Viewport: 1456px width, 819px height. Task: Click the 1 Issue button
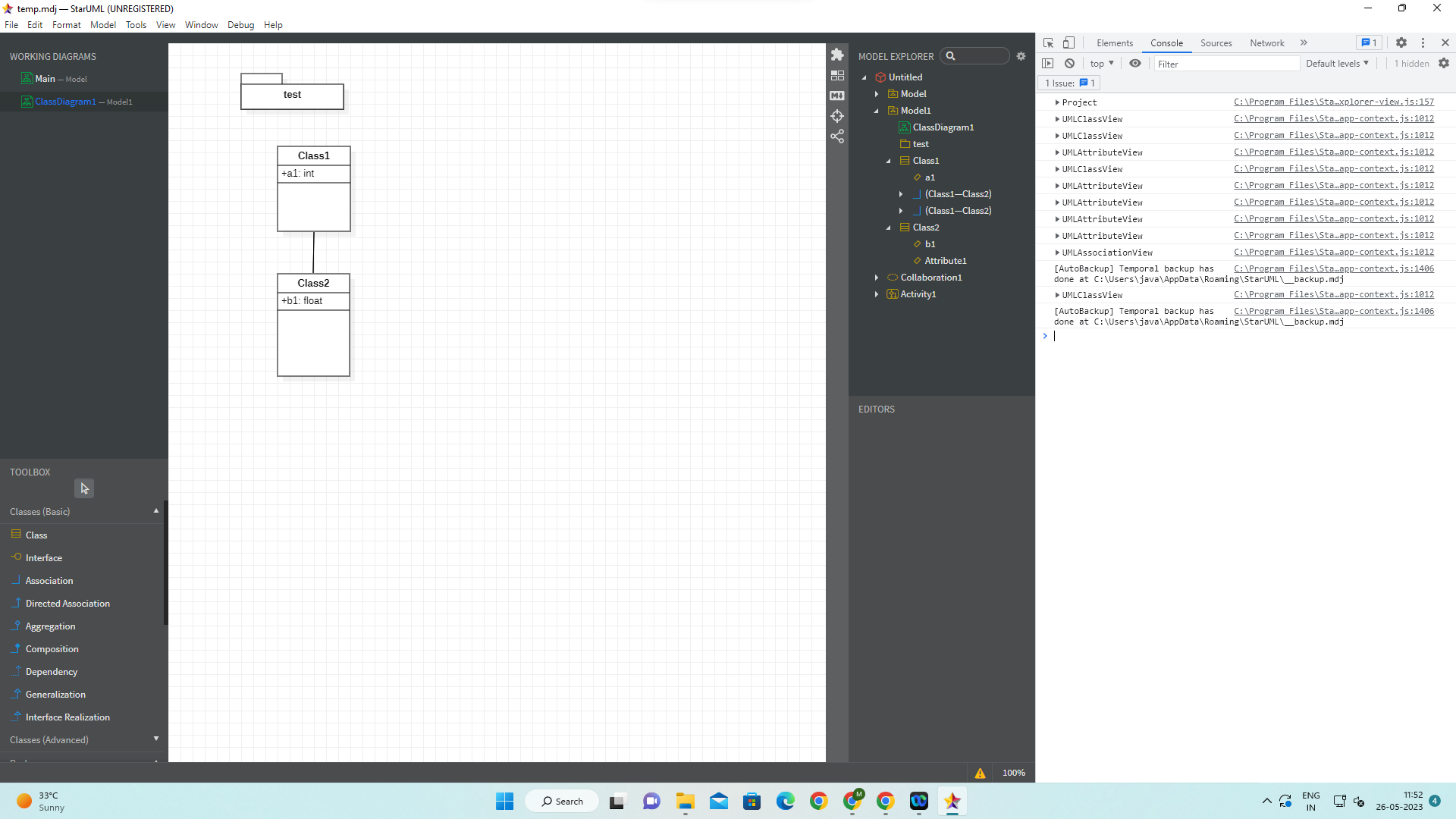(1069, 83)
